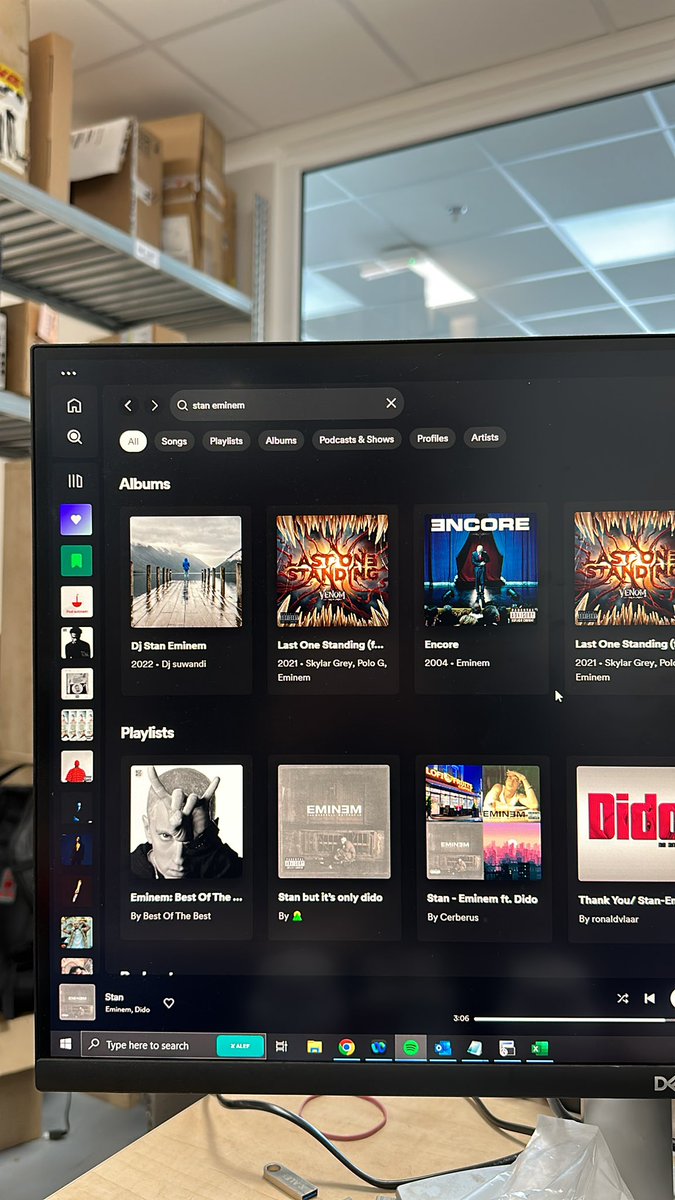Screen dimensions: 675x1200
Task: Open the Encore album cover
Action: coord(481,570)
